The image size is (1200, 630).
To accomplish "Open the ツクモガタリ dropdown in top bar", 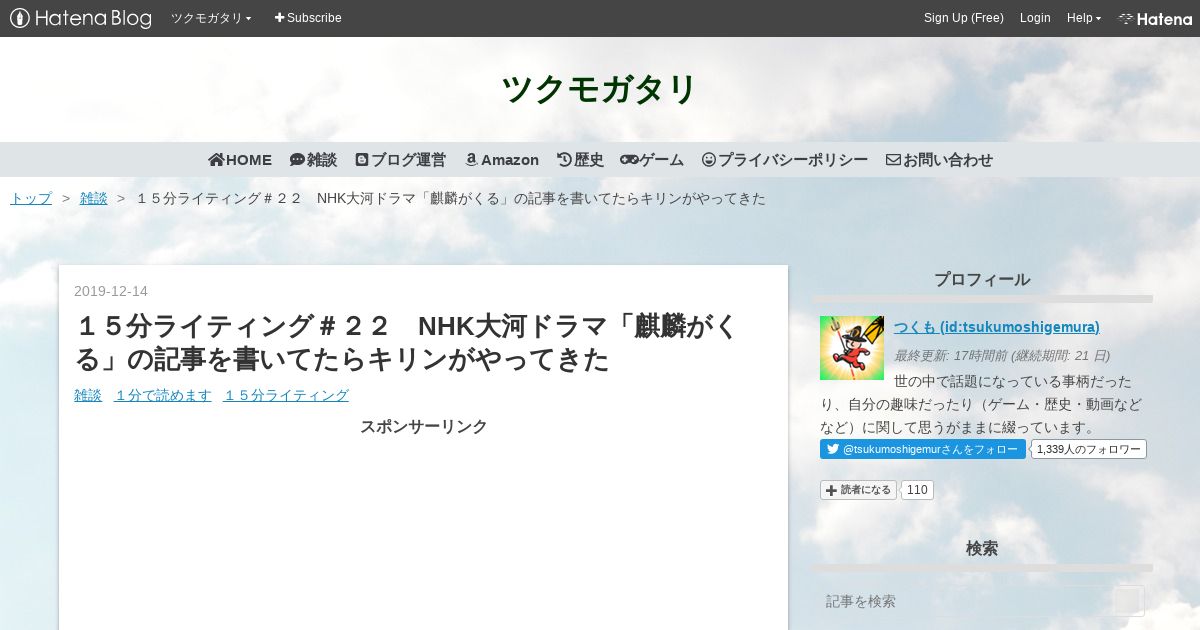I will (211, 18).
